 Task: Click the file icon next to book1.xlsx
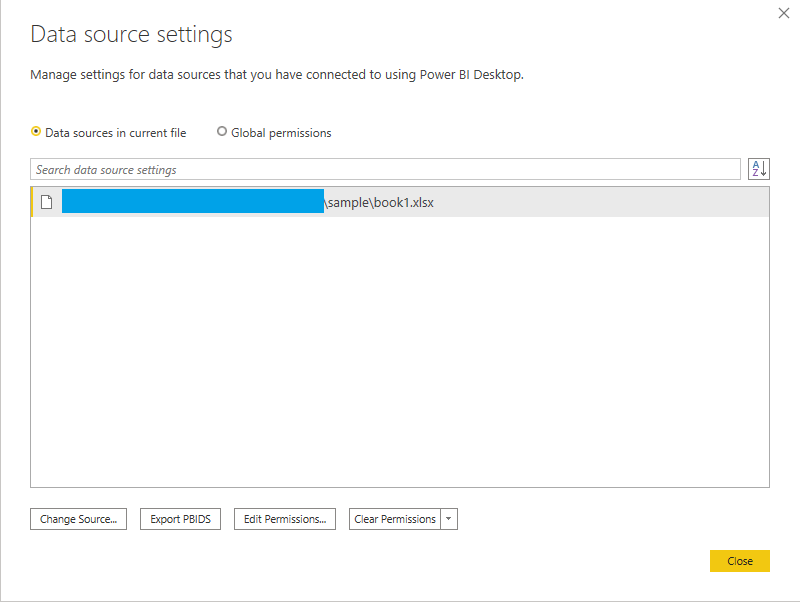[46, 202]
